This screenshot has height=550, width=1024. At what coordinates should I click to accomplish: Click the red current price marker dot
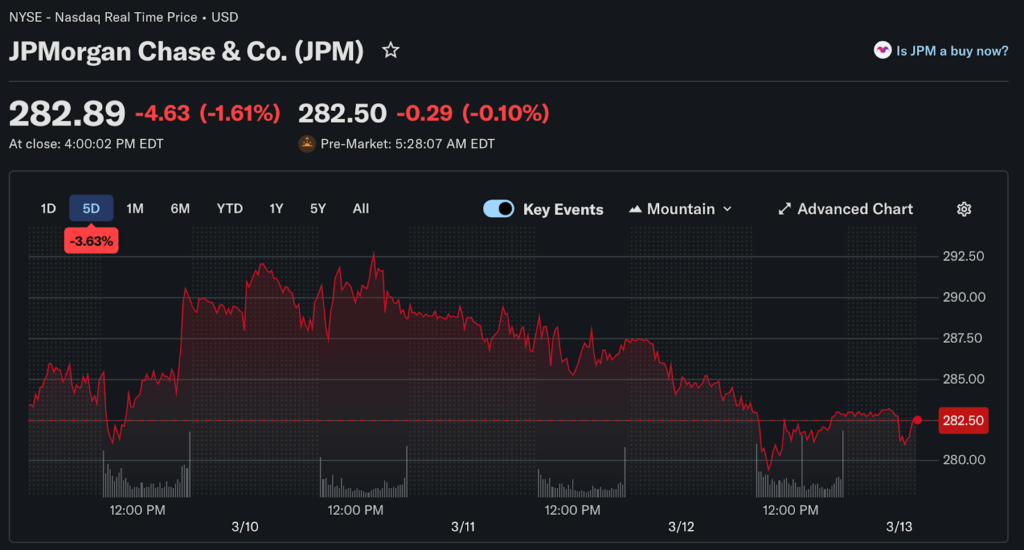pyautogui.click(x=918, y=420)
